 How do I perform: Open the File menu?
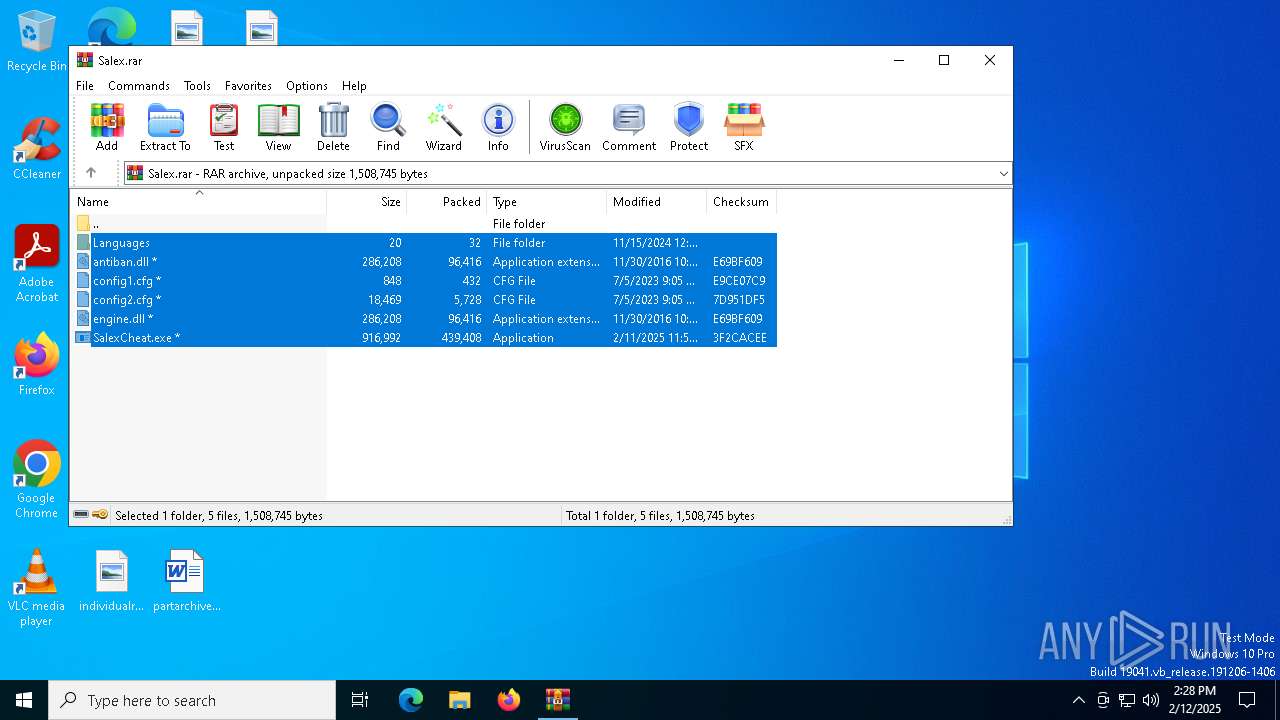[x=85, y=86]
